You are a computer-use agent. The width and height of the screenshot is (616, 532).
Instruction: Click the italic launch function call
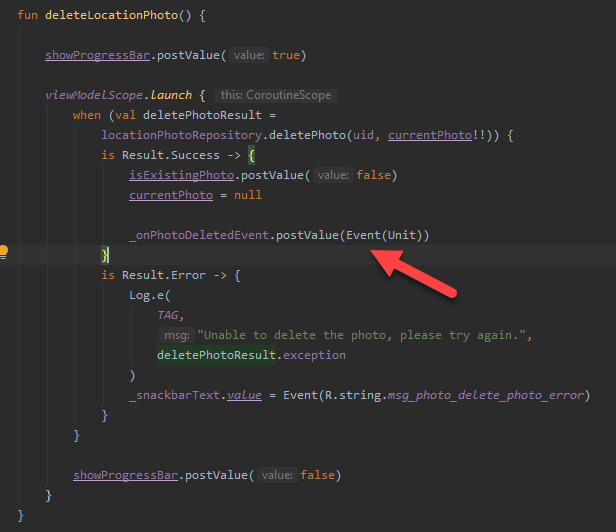(171, 95)
